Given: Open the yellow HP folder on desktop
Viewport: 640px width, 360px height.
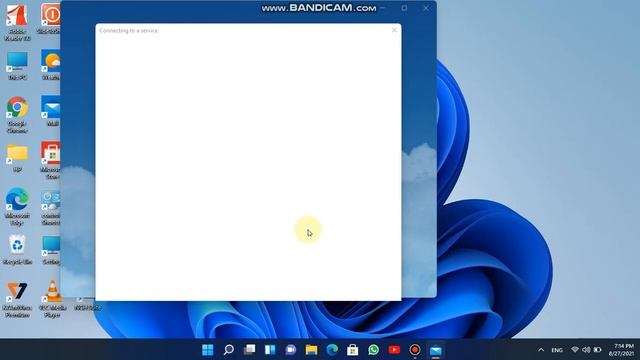Looking at the screenshot, I should [x=17, y=157].
